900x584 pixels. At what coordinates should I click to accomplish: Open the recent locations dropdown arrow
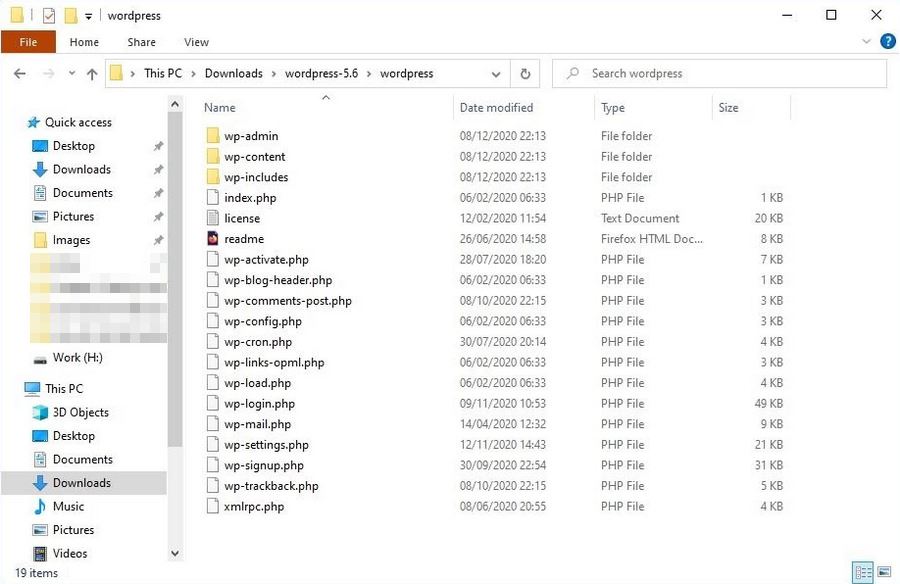[72, 74]
